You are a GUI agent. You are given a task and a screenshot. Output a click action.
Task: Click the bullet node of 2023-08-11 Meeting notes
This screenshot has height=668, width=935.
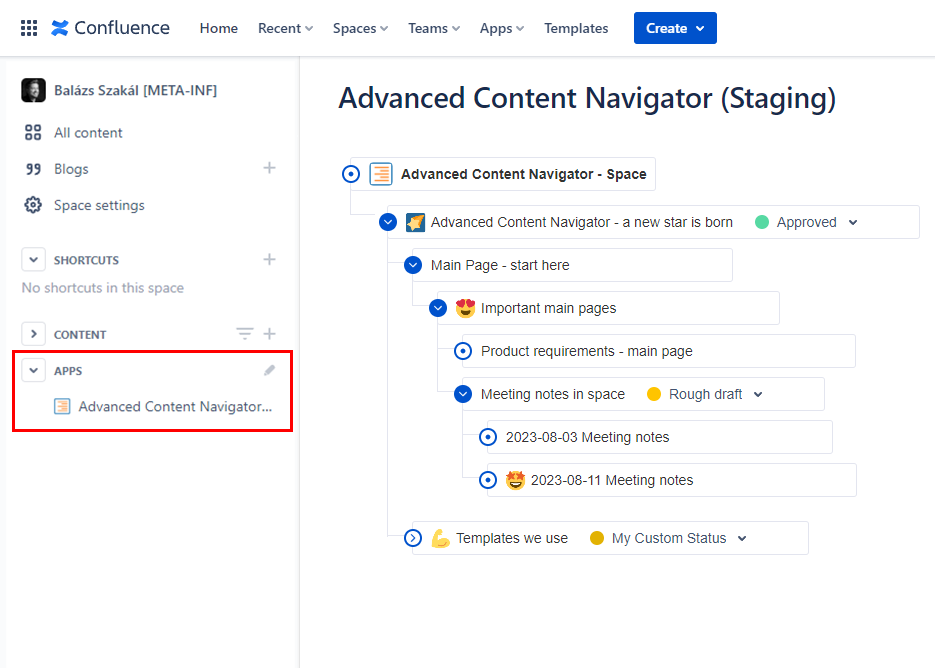click(x=488, y=480)
